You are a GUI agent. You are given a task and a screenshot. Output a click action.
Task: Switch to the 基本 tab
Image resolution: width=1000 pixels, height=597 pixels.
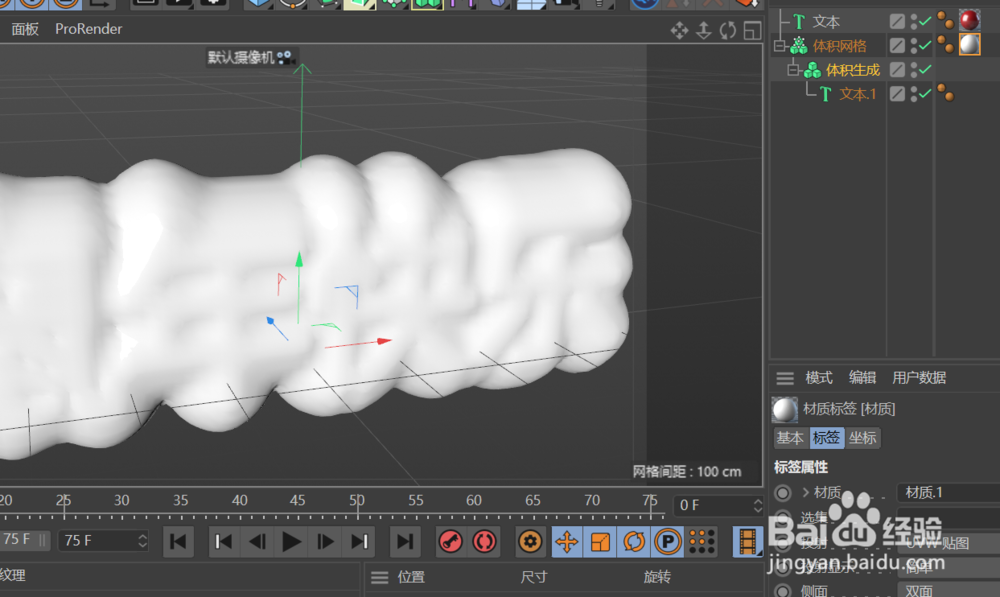tap(790, 438)
